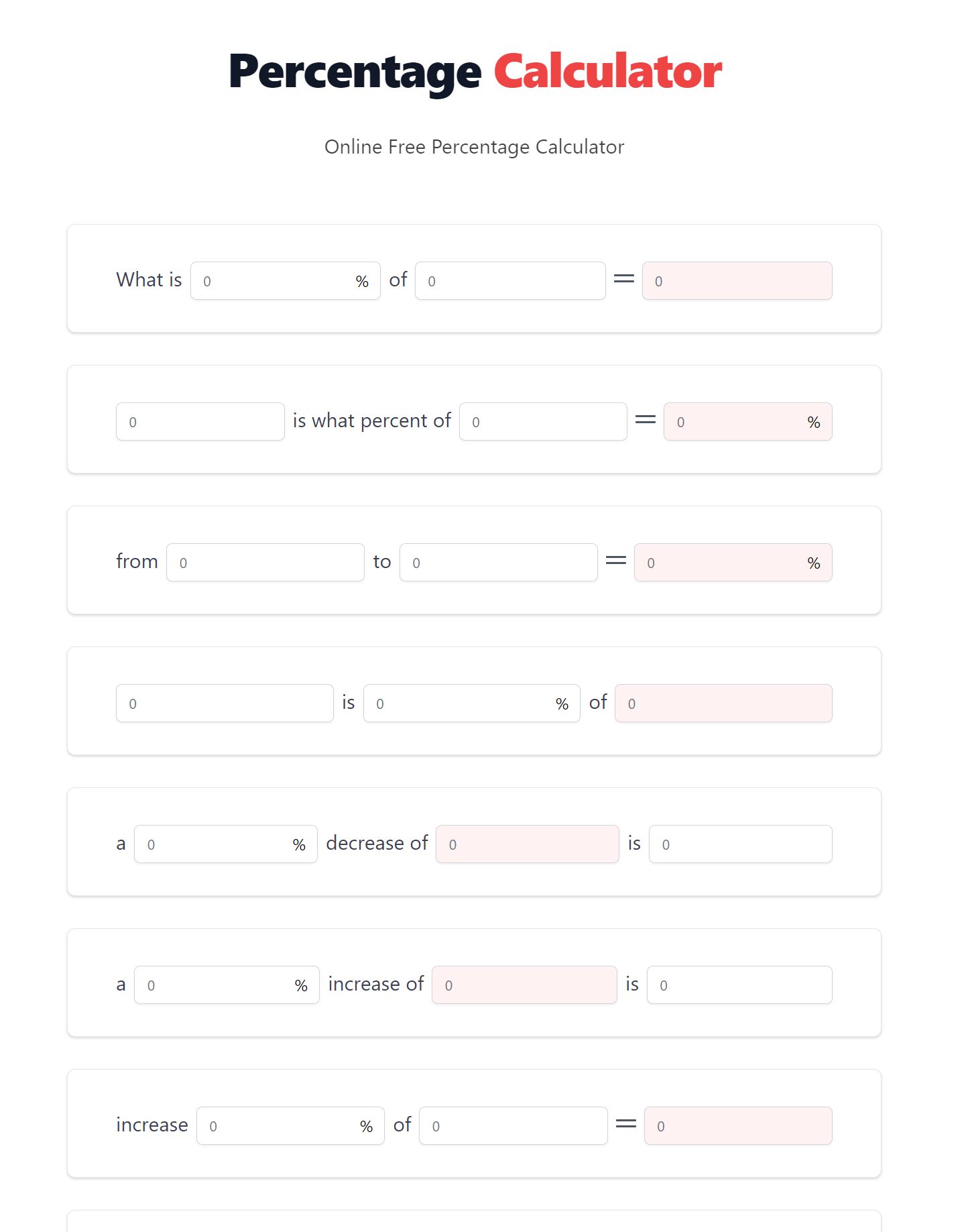Click the percentage field in the "is % of" row
Screen dimensions: 972x1232
472,702
